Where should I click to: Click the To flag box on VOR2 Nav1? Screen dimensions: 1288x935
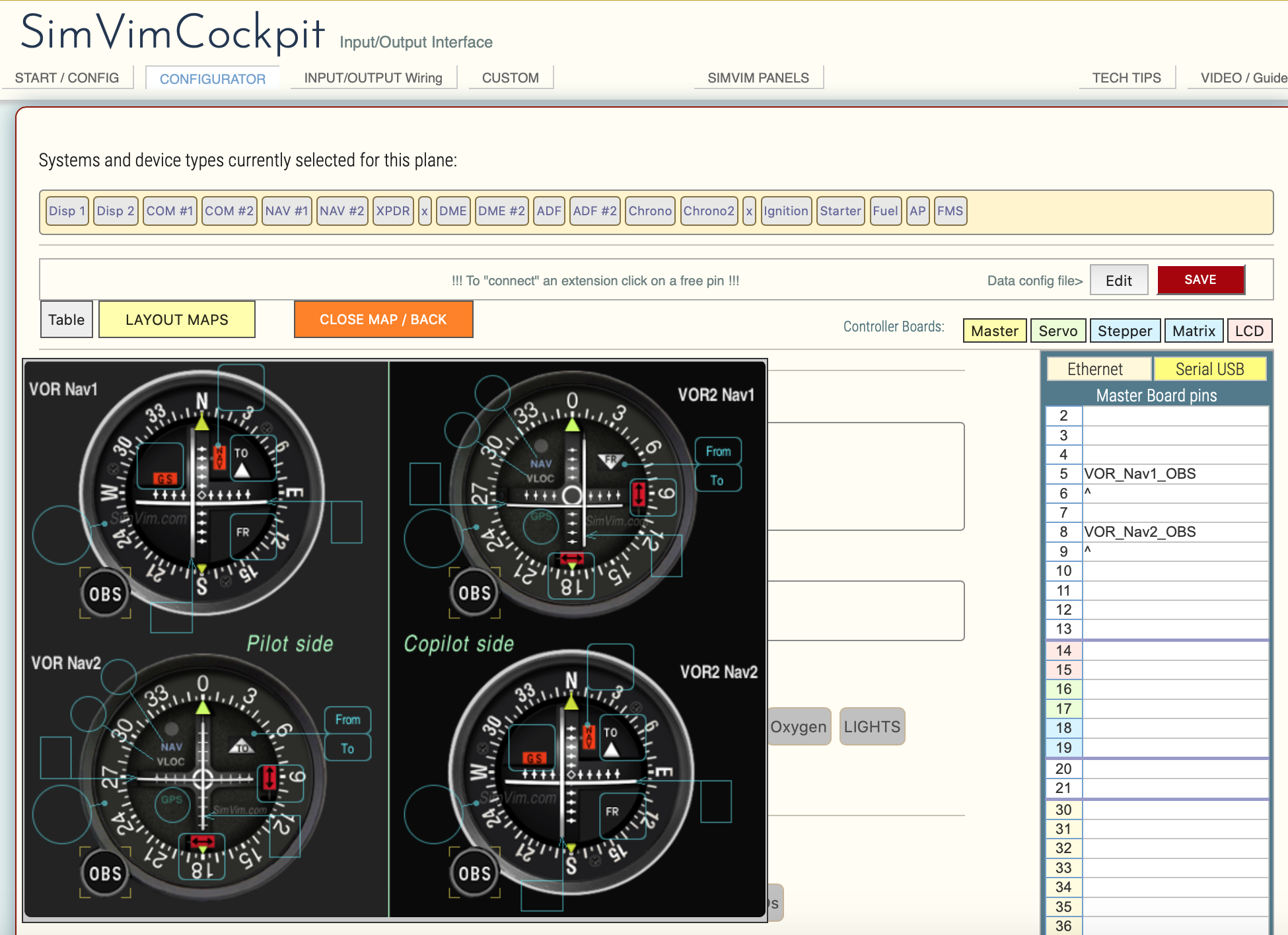point(718,480)
